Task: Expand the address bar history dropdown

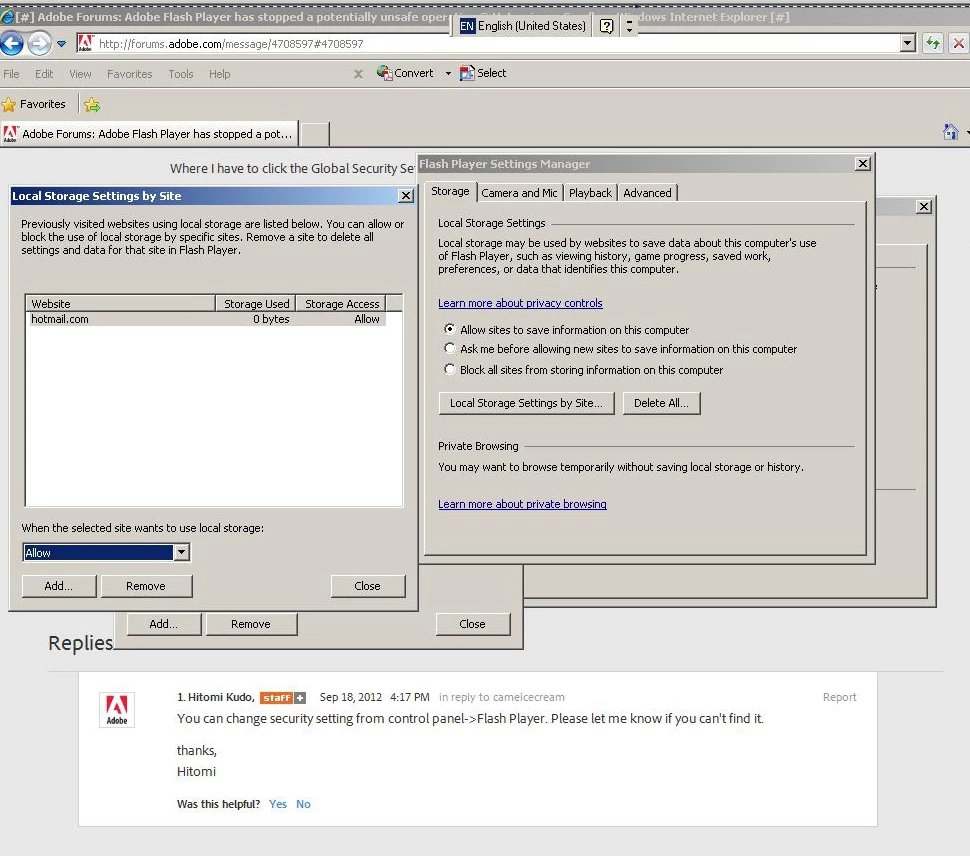Action: point(908,43)
